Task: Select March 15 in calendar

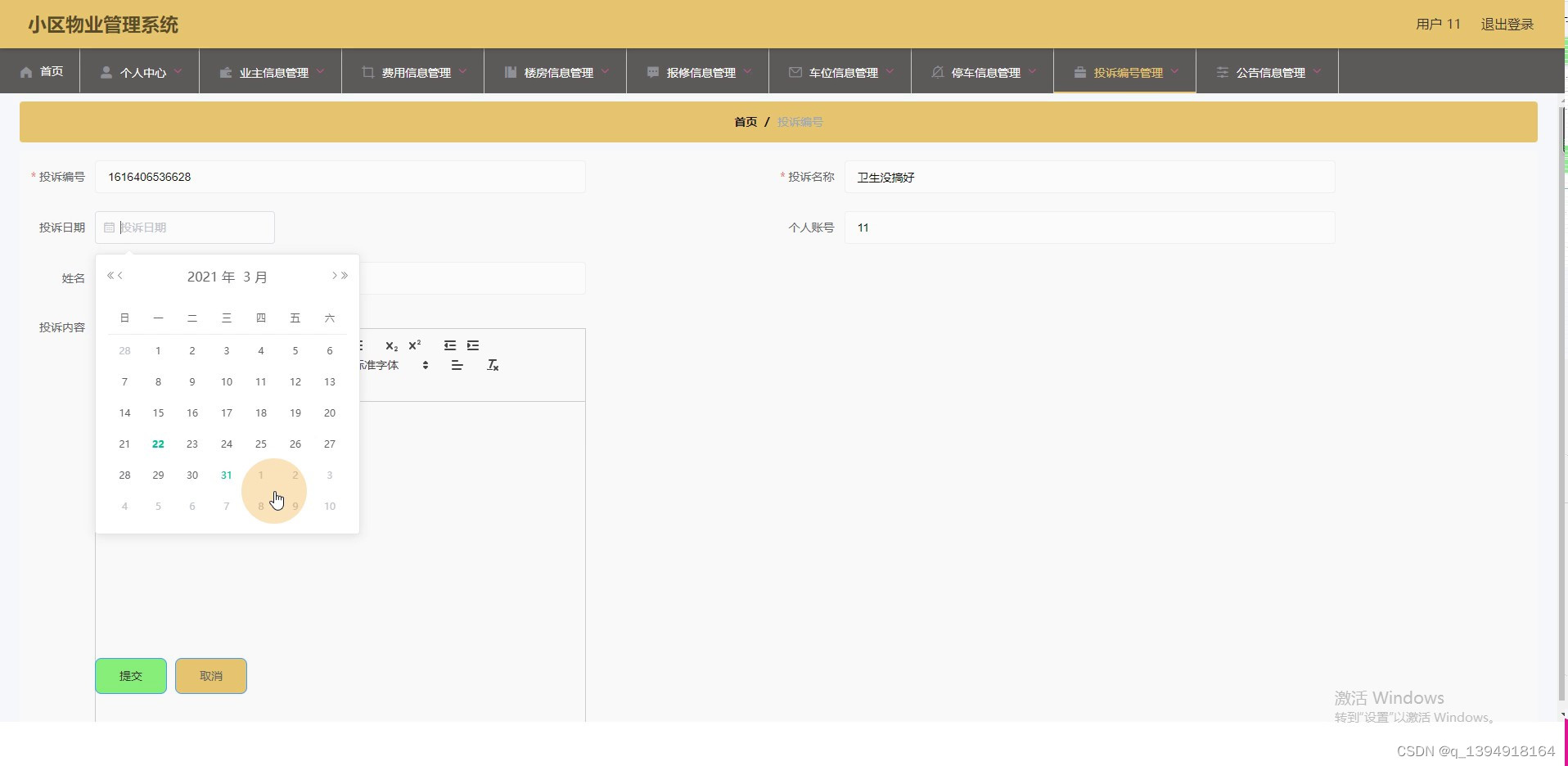Action: point(158,413)
